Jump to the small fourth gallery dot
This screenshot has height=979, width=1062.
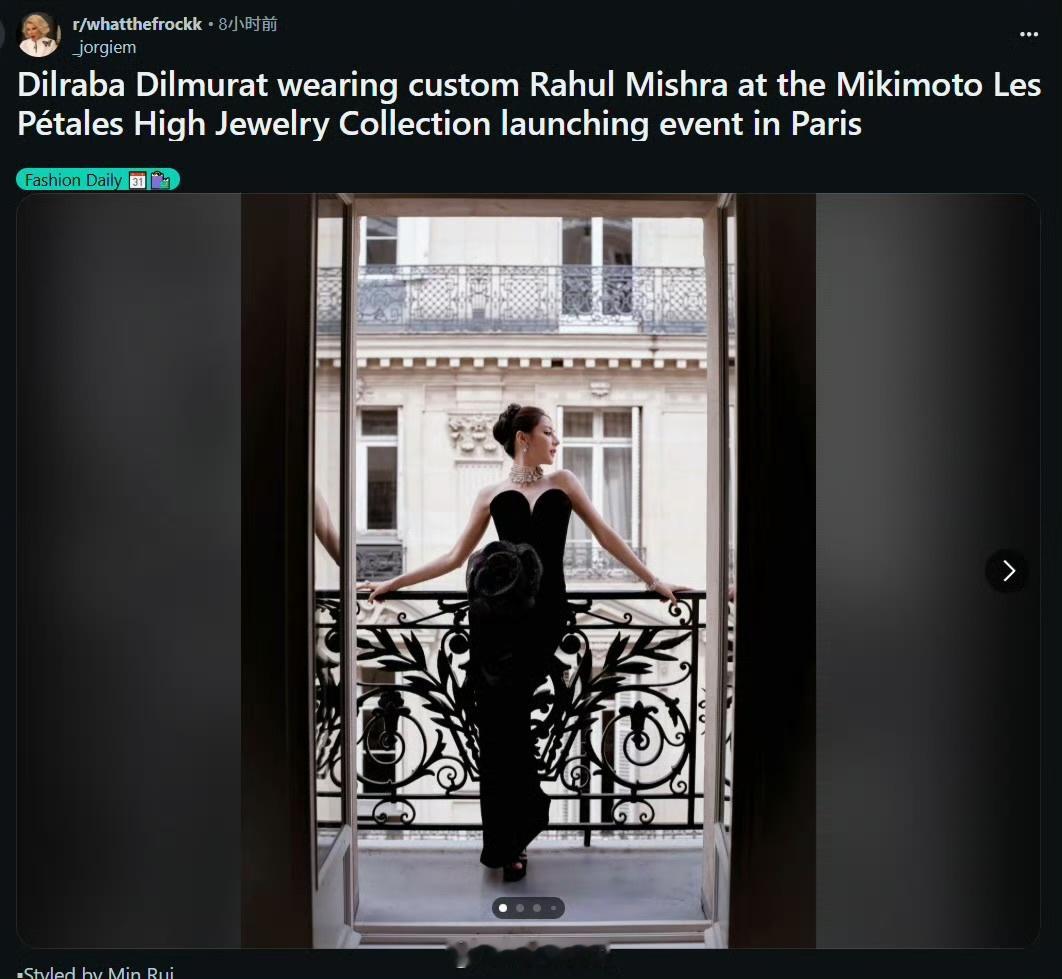[x=553, y=908]
